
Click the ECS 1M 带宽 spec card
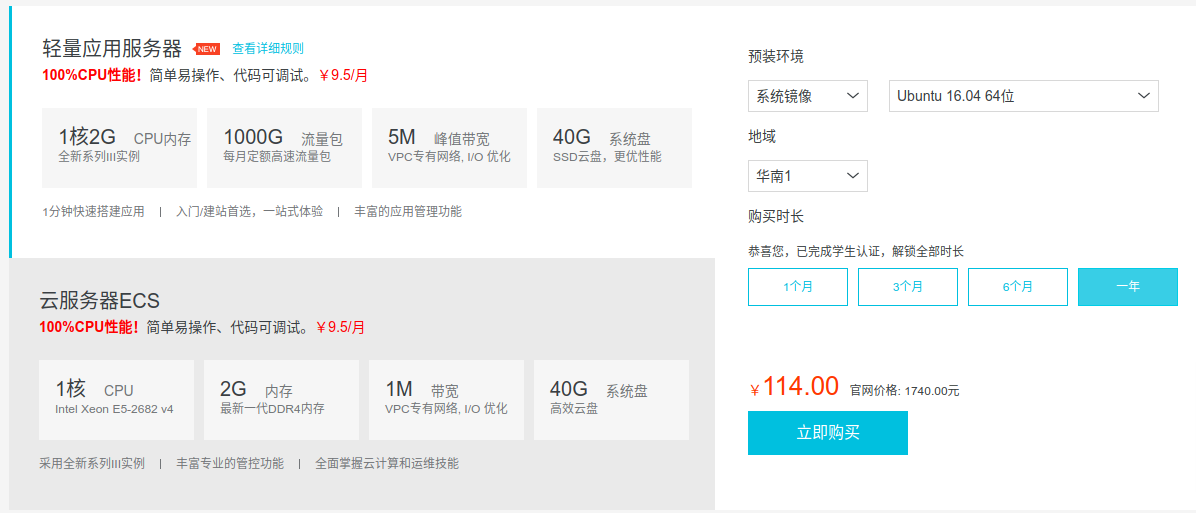coord(446,400)
